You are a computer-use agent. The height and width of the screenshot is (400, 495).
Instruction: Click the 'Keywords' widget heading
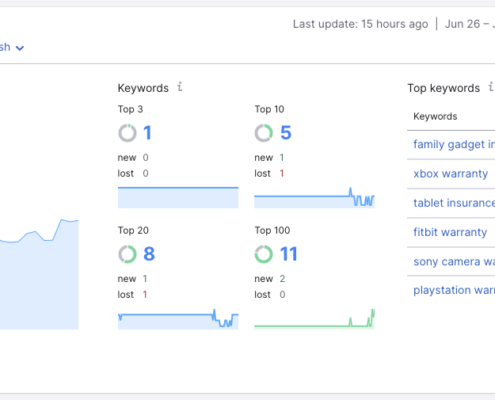click(x=143, y=88)
